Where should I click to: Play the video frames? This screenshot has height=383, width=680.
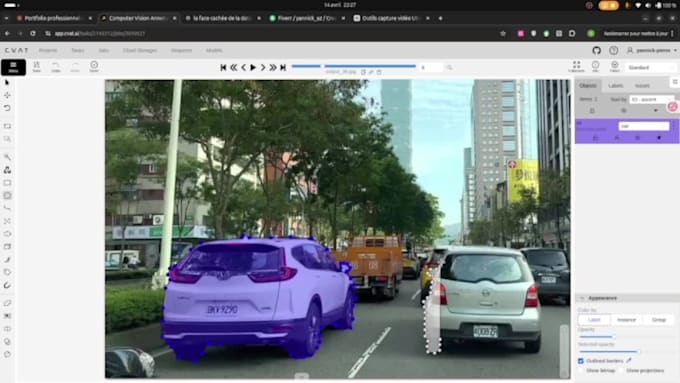(x=253, y=67)
